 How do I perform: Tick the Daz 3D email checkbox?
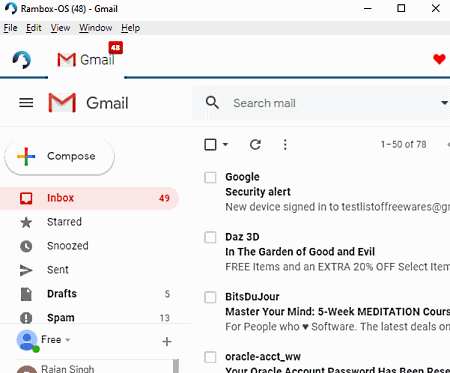point(210,237)
